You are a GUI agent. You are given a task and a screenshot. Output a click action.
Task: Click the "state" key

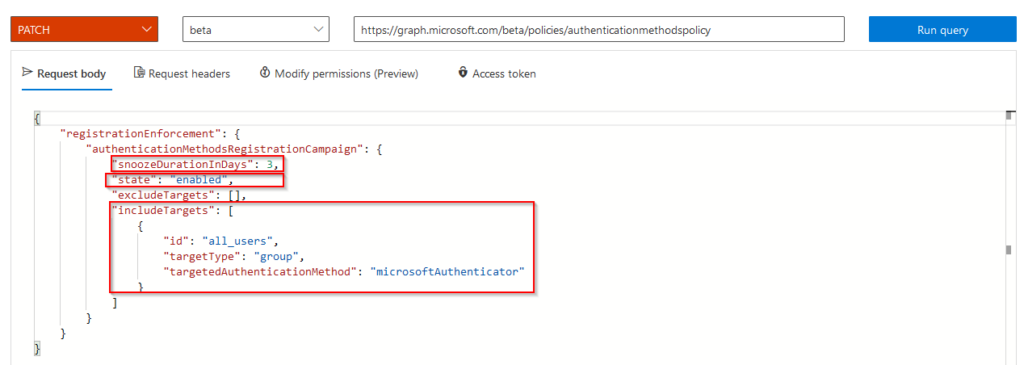click(x=134, y=179)
